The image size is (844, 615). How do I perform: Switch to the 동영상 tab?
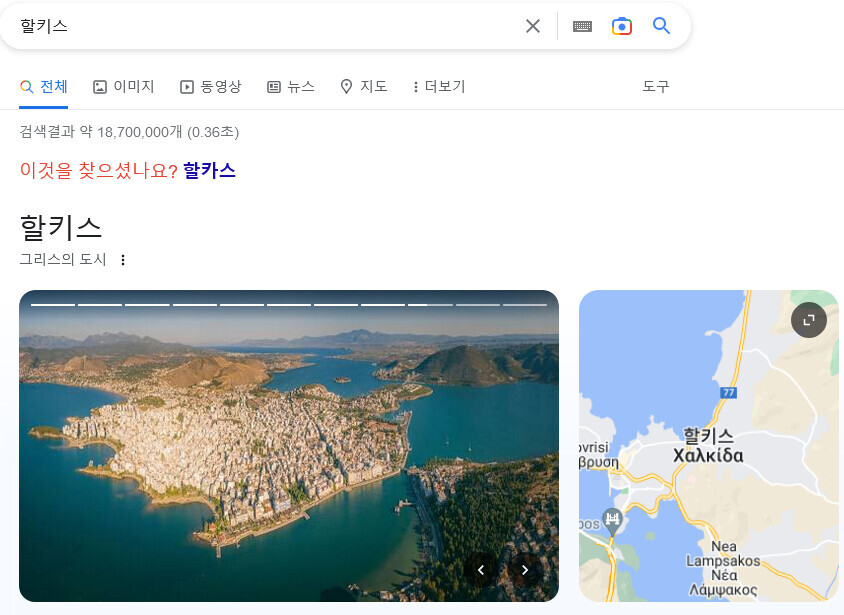coord(211,87)
